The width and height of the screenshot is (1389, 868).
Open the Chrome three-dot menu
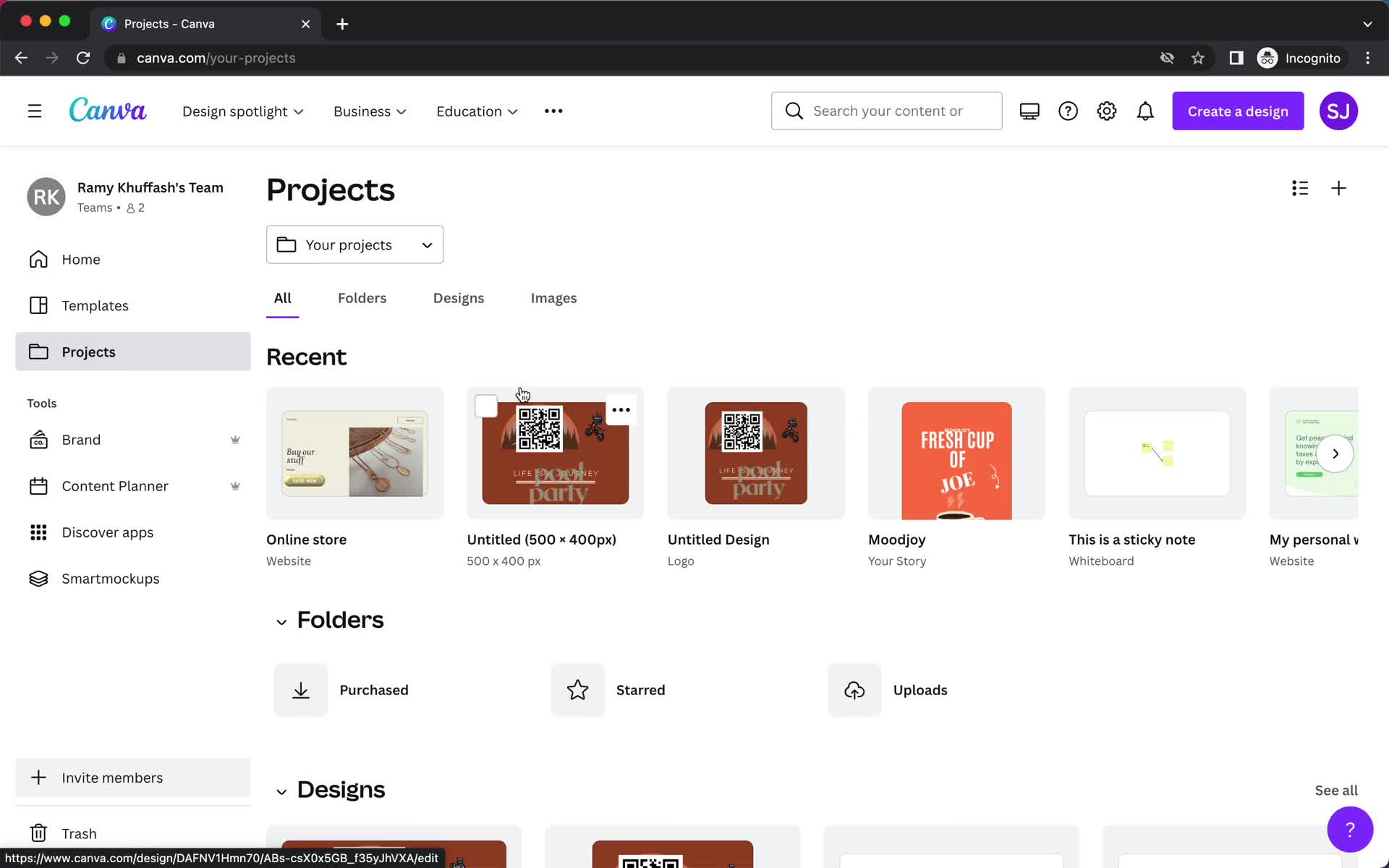pos(1367,58)
